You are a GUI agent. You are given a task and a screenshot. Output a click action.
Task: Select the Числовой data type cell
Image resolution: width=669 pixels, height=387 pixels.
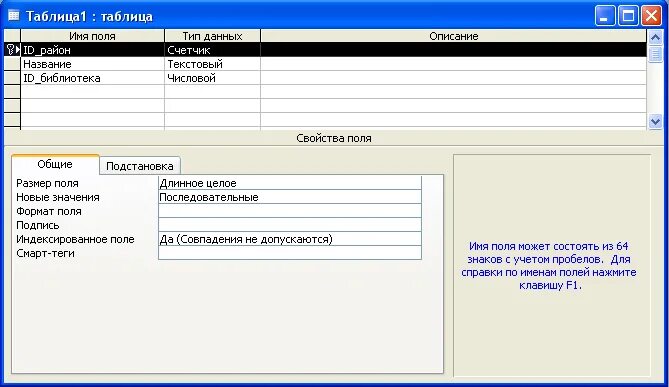212,78
